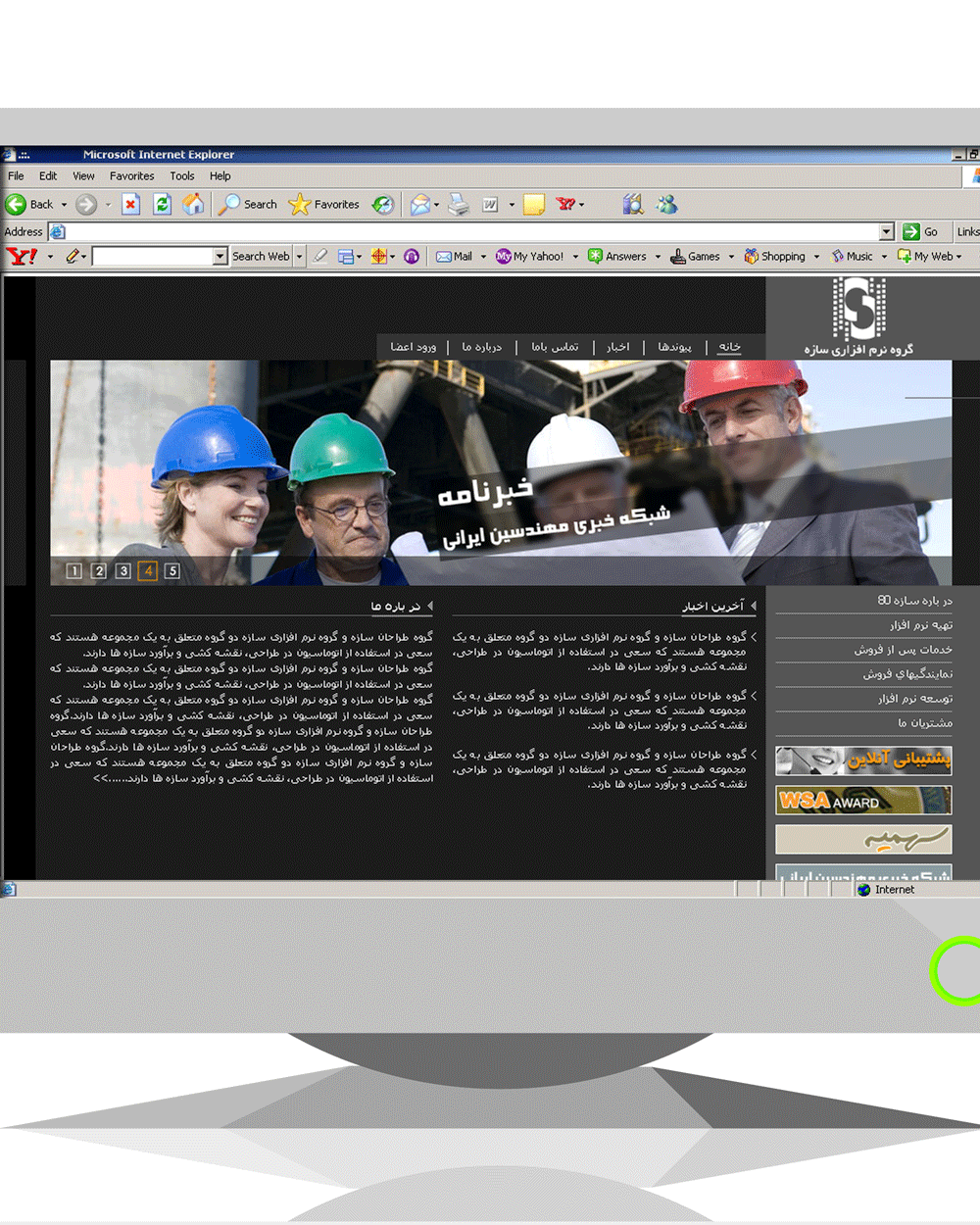980x1225 pixels.
Task: Refresh the page with the Refresh icon
Action: [163, 204]
